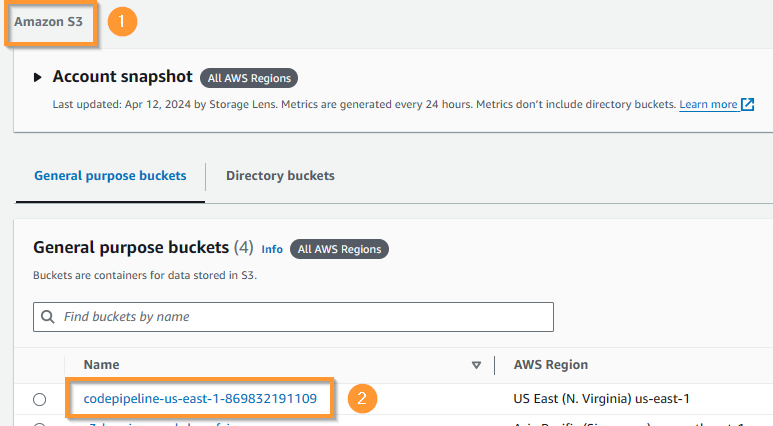Click the orange step 2 annotation circle
This screenshot has width=773, height=426.
coord(362,398)
